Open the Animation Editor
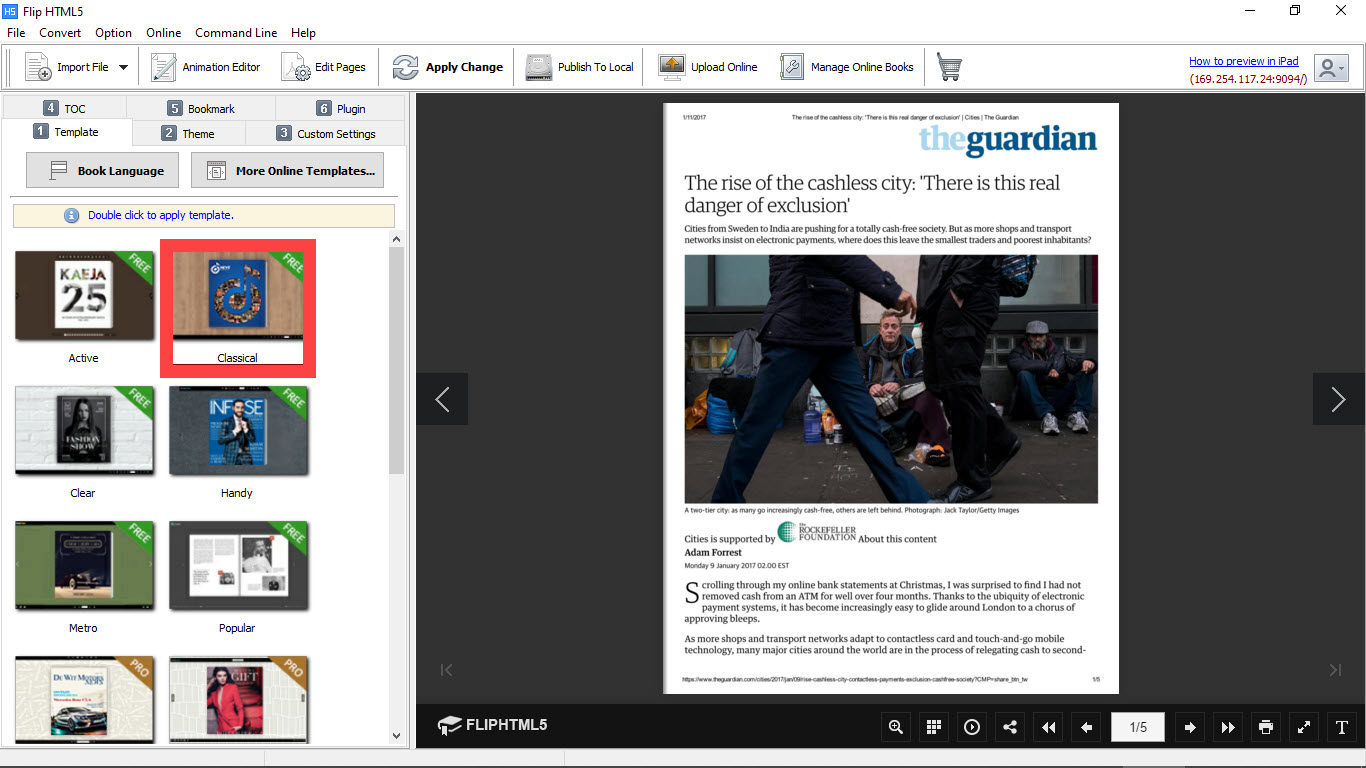 tap(206, 67)
